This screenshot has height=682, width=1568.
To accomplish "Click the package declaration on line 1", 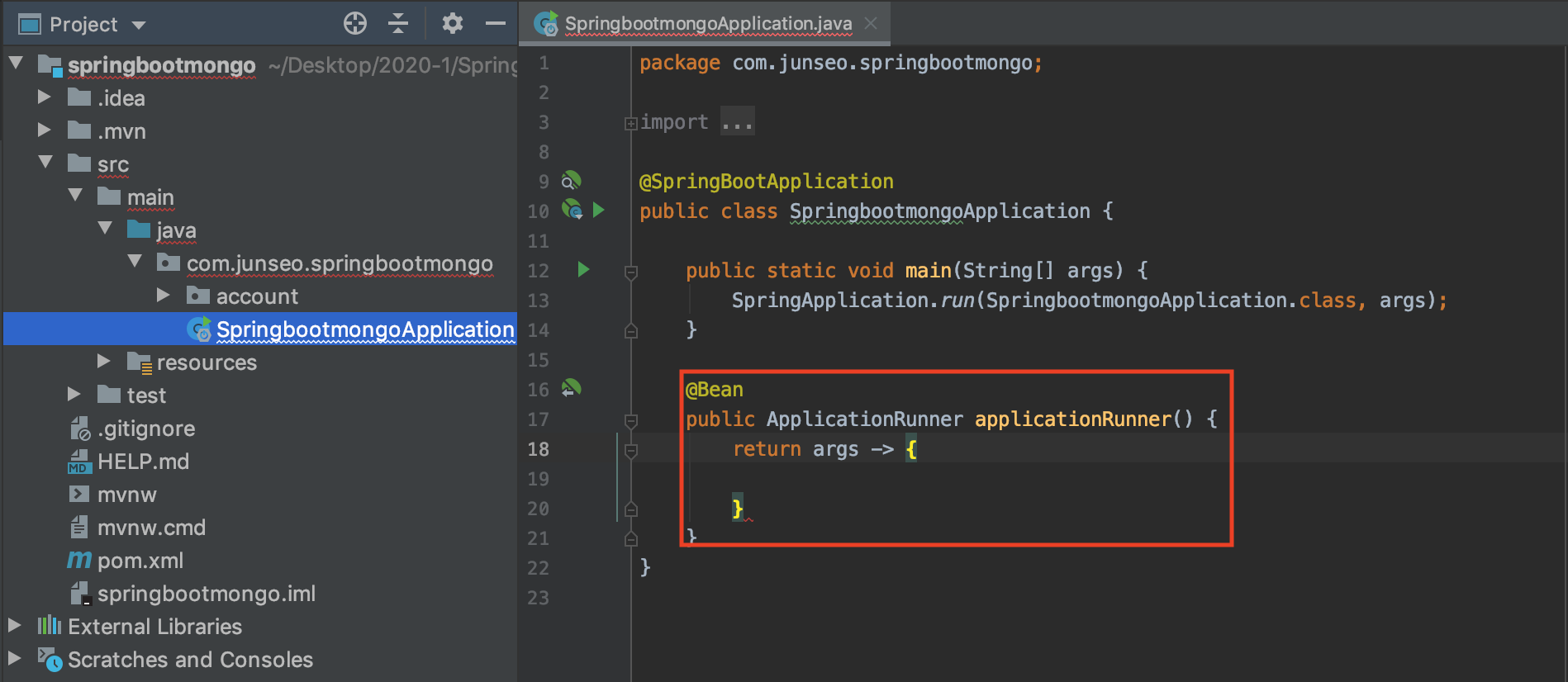I will coord(841,63).
